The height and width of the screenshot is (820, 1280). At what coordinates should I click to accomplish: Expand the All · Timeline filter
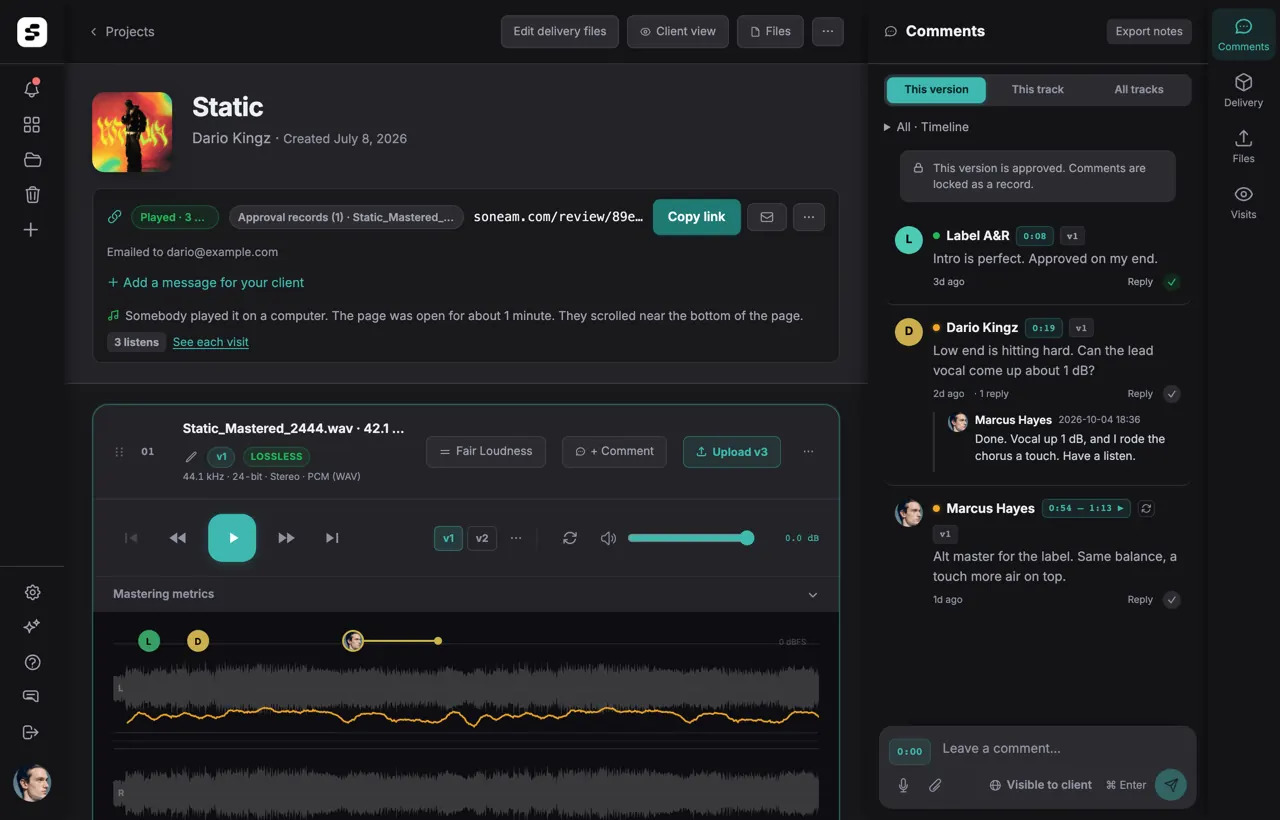(x=926, y=127)
